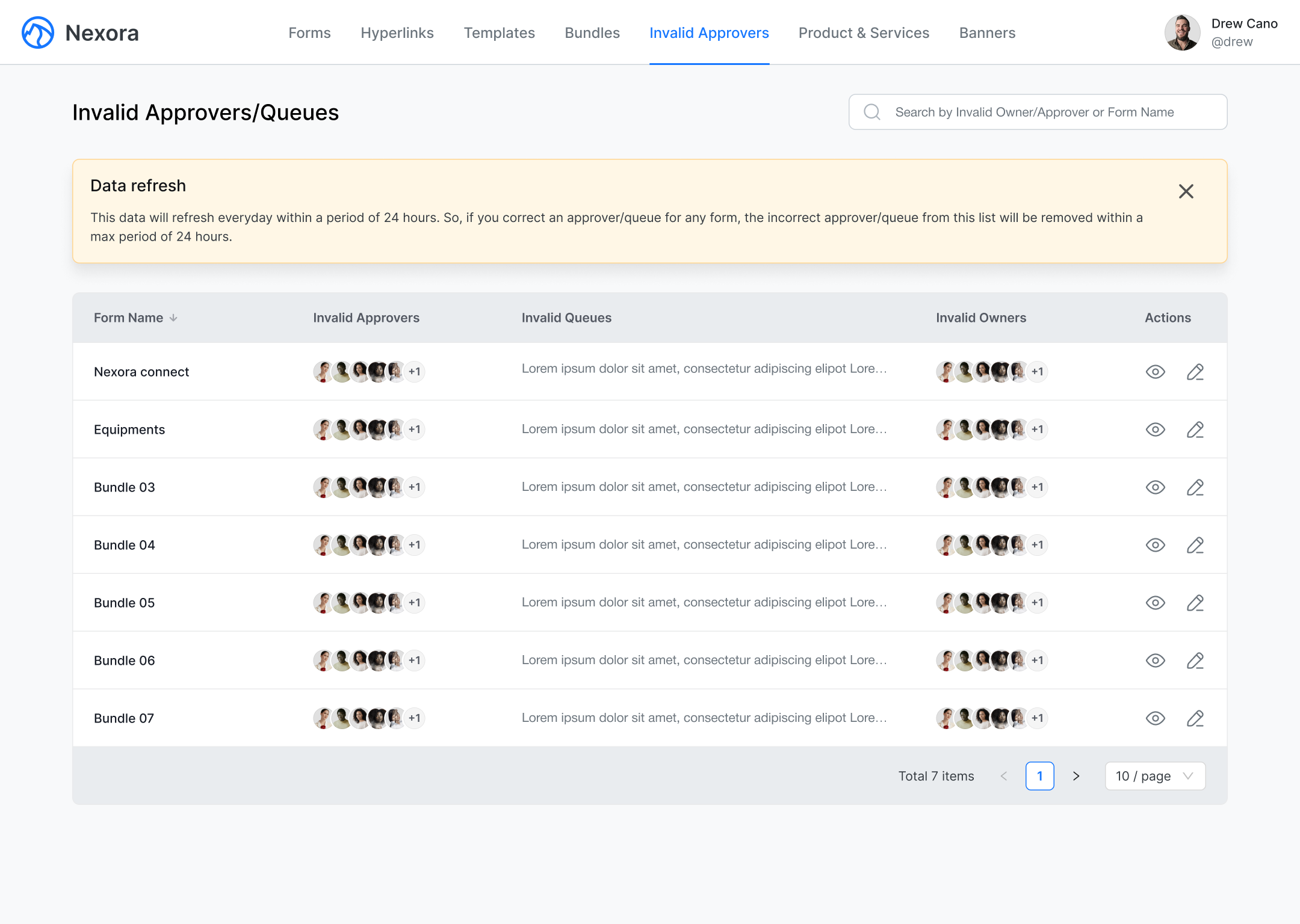Click the search magnifier icon
Screen dimensions: 1300x924
coord(872,112)
